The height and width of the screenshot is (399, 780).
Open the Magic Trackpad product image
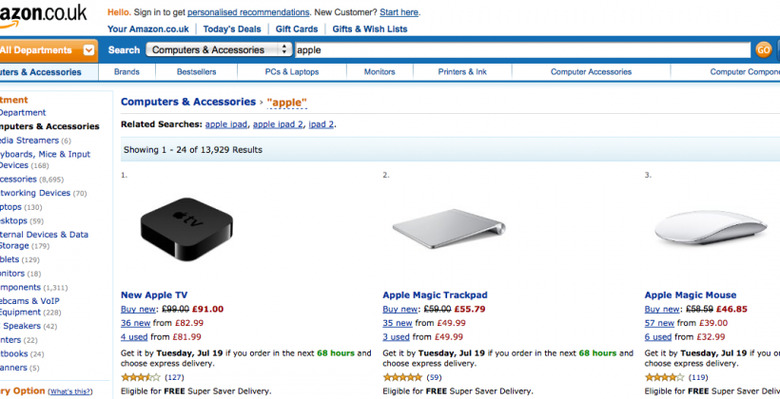[x=449, y=229]
